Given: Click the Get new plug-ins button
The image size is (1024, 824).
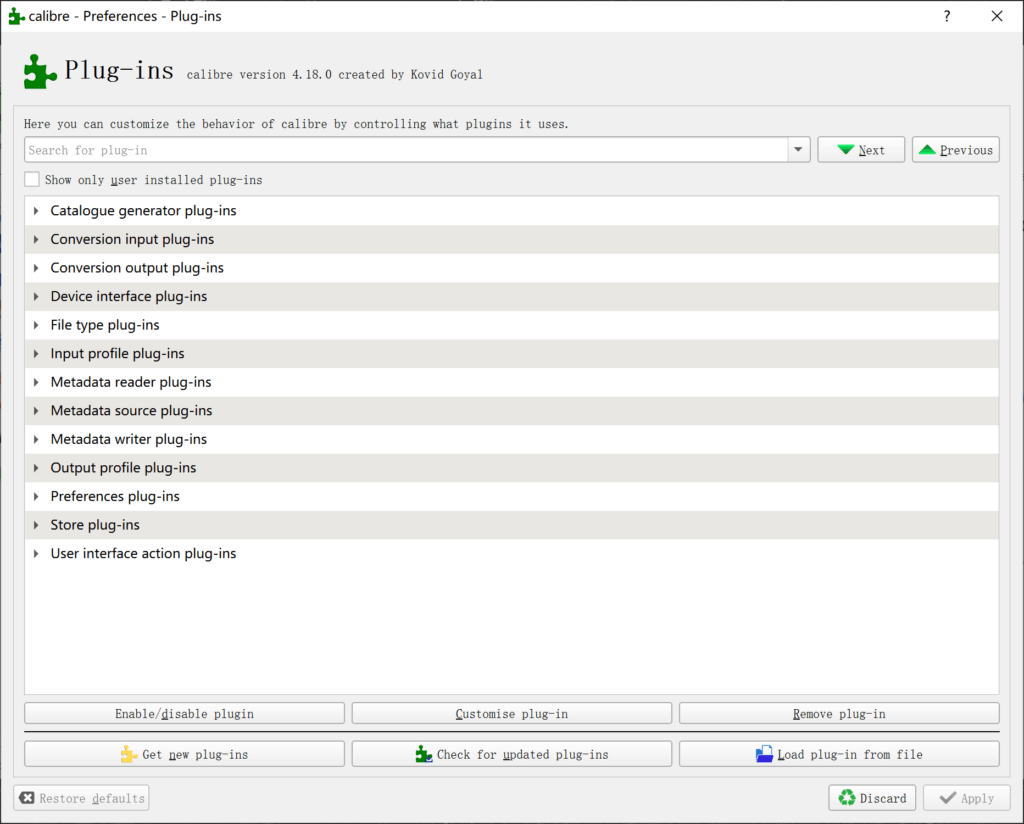Looking at the screenshot, I should click(184, 754).
